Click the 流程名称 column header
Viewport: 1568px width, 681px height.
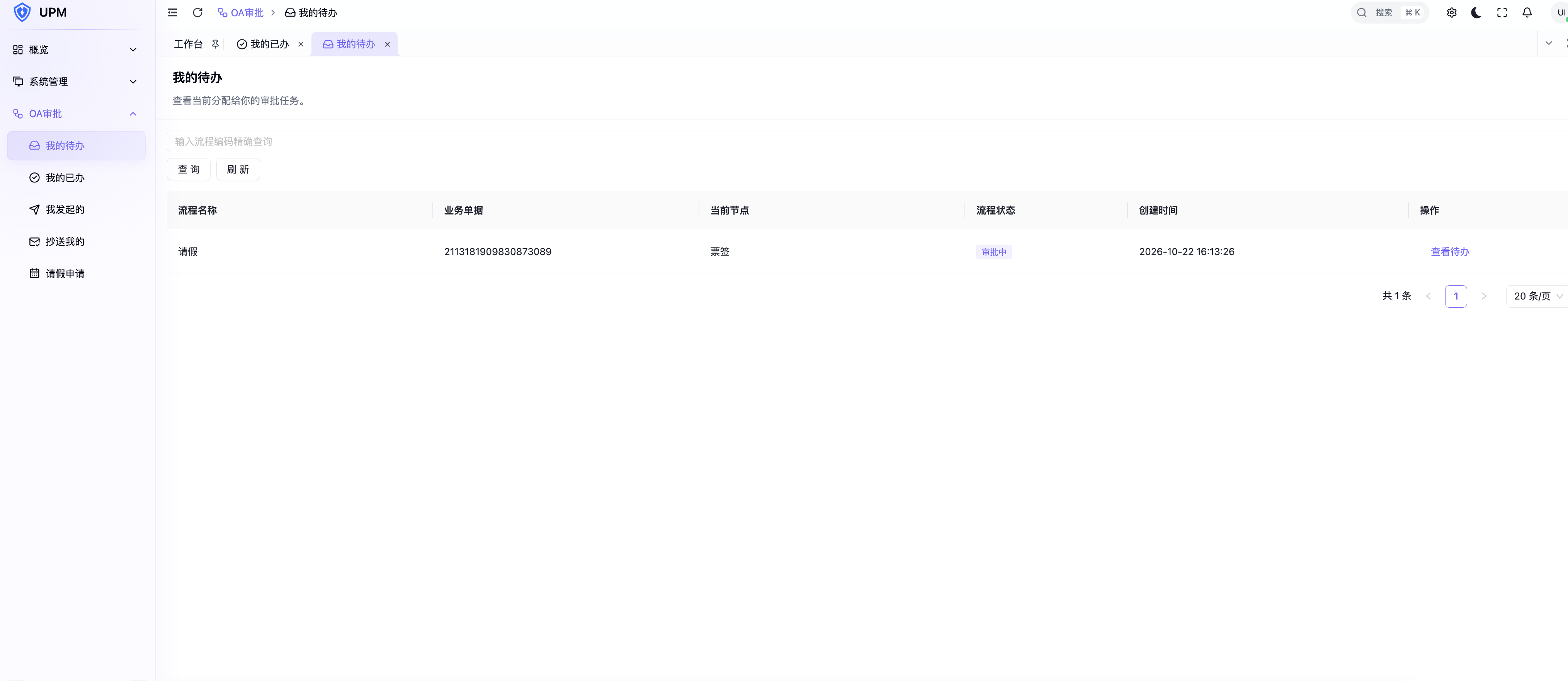click(197, 211)
